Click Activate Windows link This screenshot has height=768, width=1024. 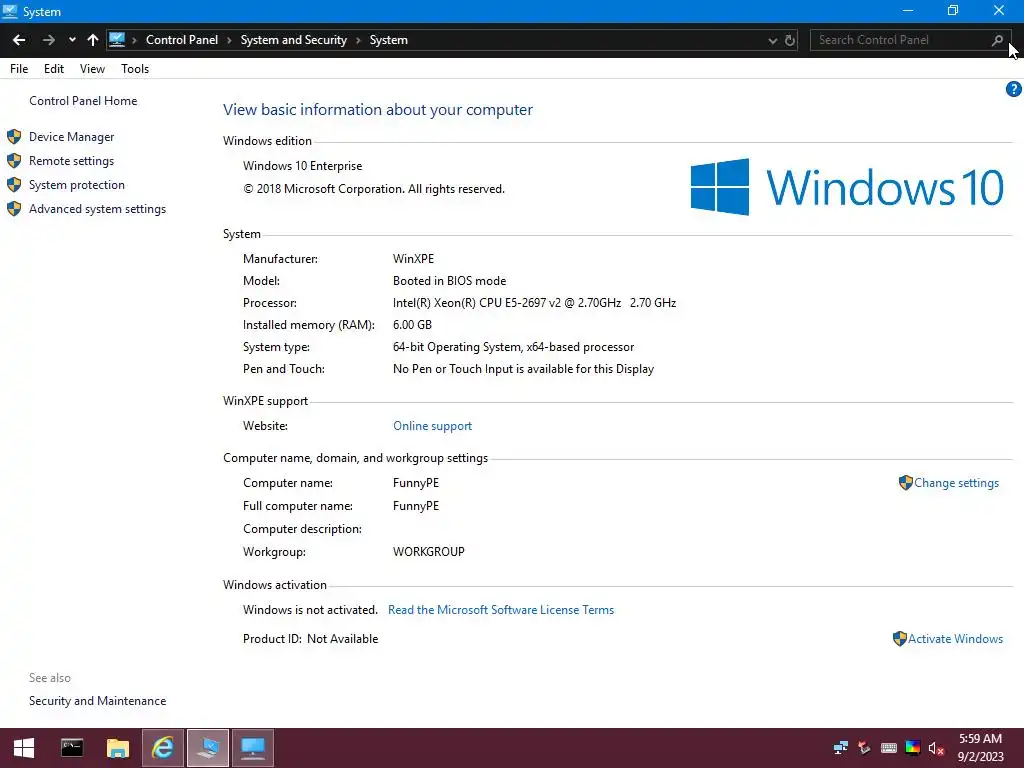coord(955,639)
